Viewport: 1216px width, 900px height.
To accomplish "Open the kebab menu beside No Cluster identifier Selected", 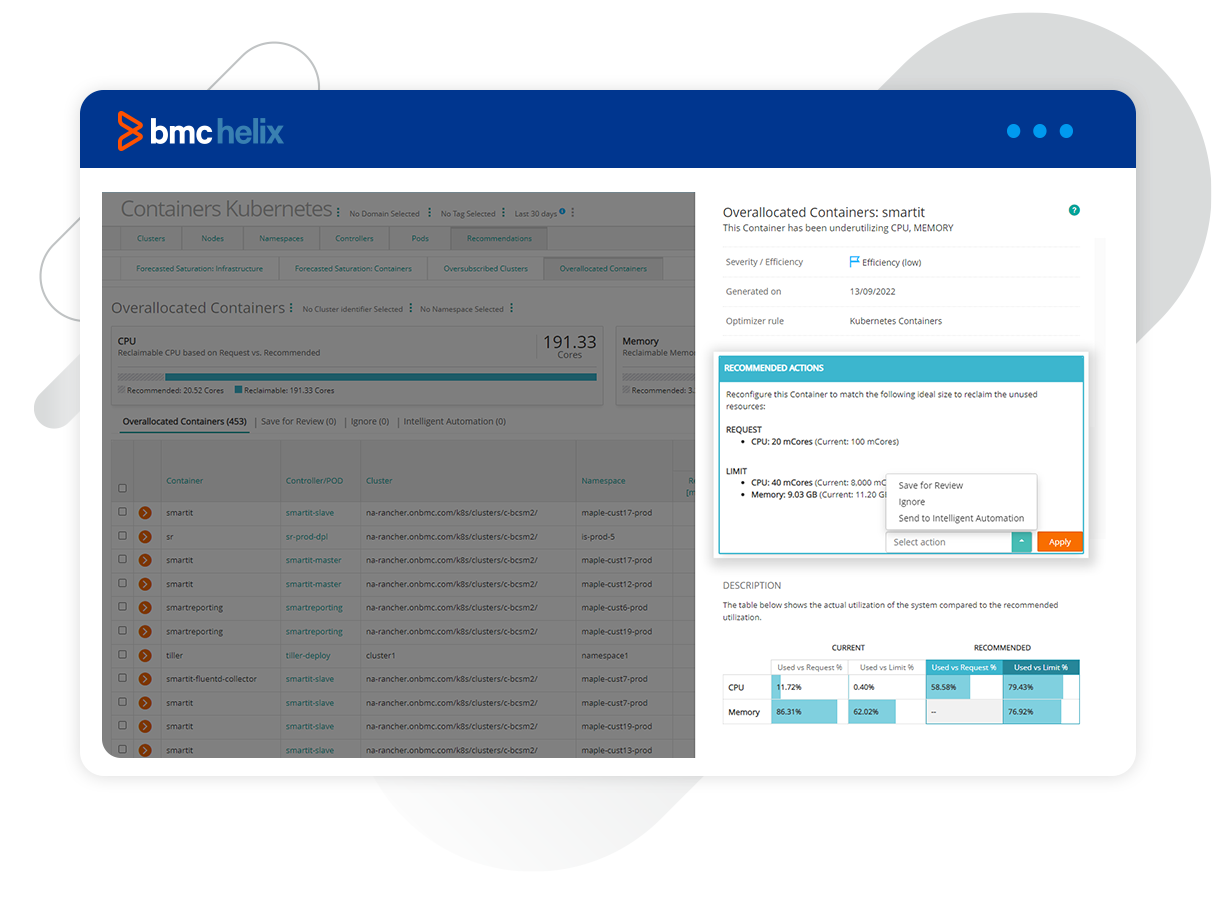I will click(x=410, y=306).
